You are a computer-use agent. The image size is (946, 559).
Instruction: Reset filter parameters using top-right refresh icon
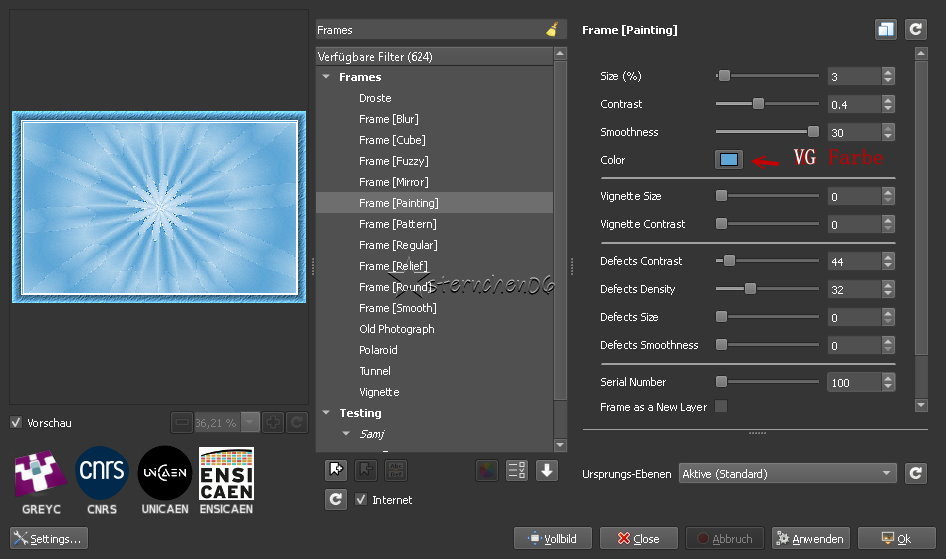tap(915, 30)
